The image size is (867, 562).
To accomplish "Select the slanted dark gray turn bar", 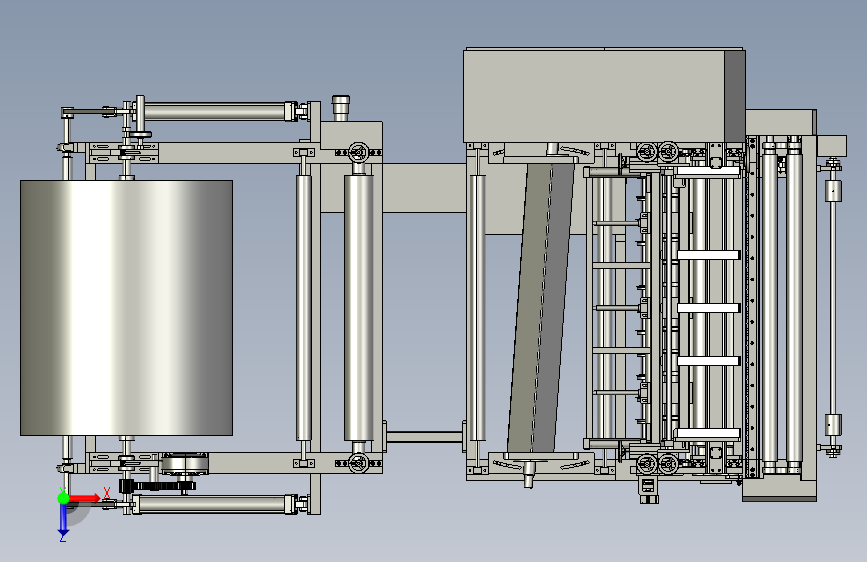I will 541,308.
